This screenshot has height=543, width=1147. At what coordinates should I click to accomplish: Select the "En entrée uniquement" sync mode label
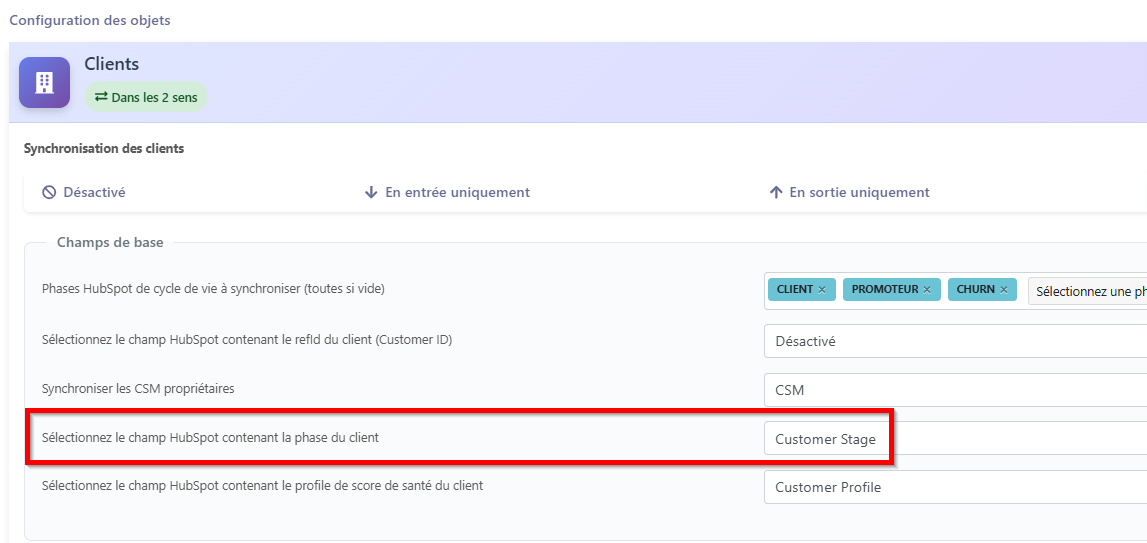(457, 192)
